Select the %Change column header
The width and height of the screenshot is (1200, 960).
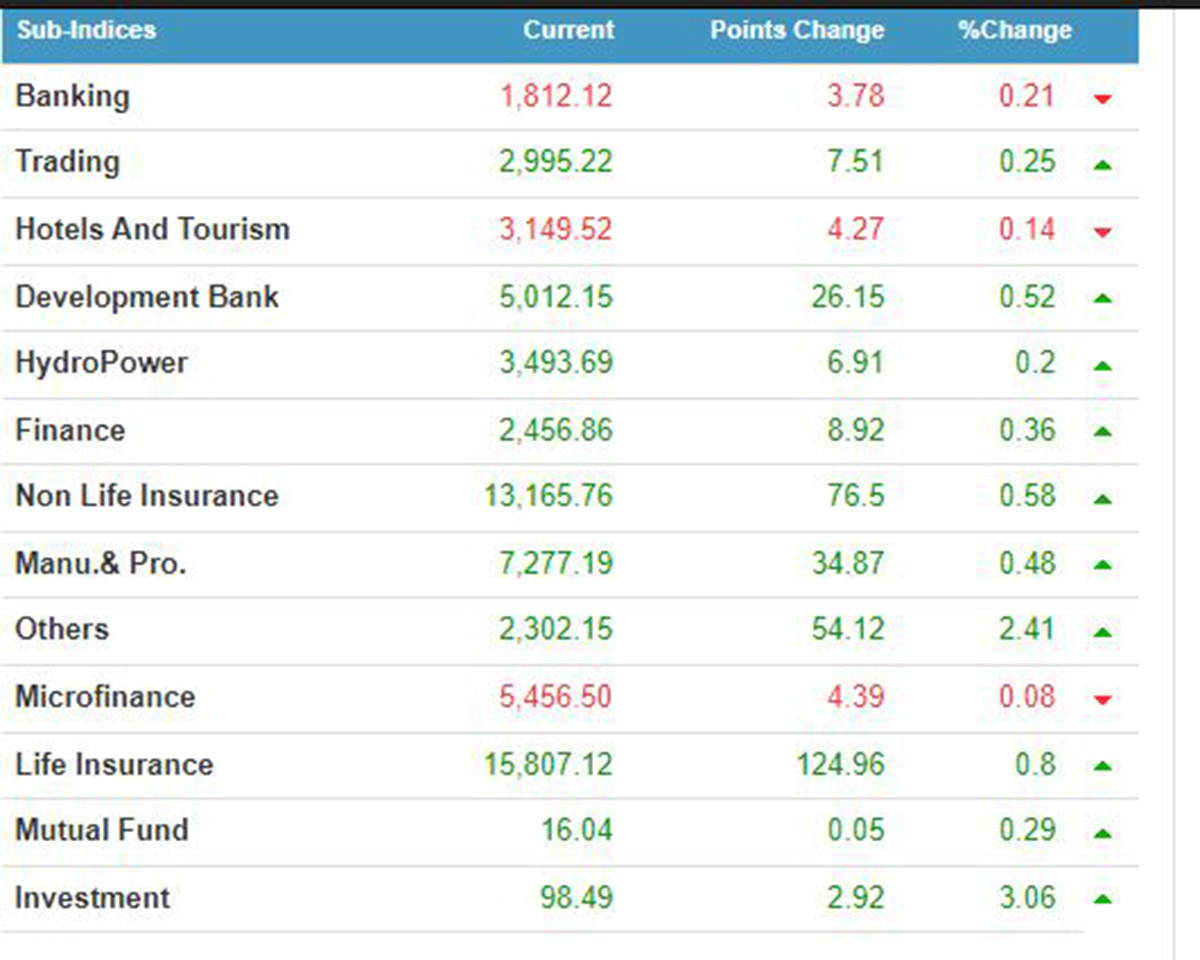(1014, 30)
